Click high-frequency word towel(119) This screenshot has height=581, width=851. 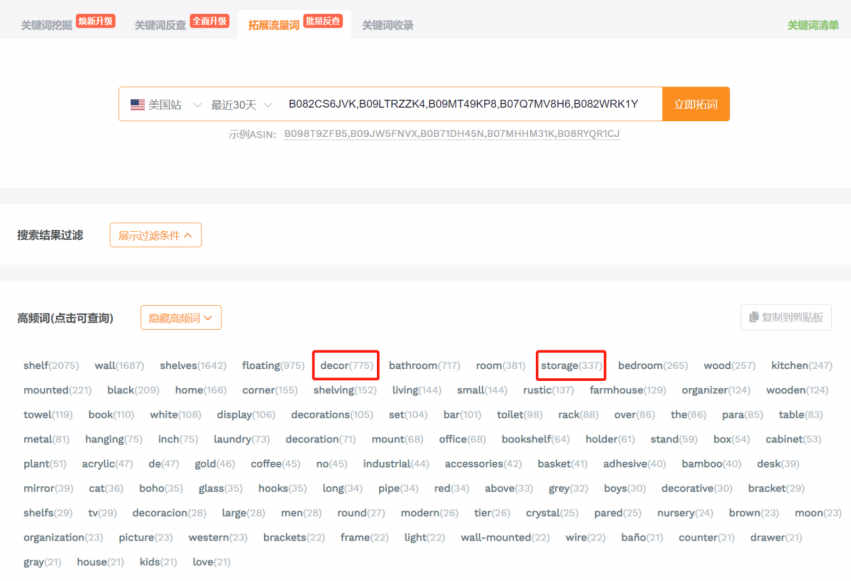[x=48, y=414]
